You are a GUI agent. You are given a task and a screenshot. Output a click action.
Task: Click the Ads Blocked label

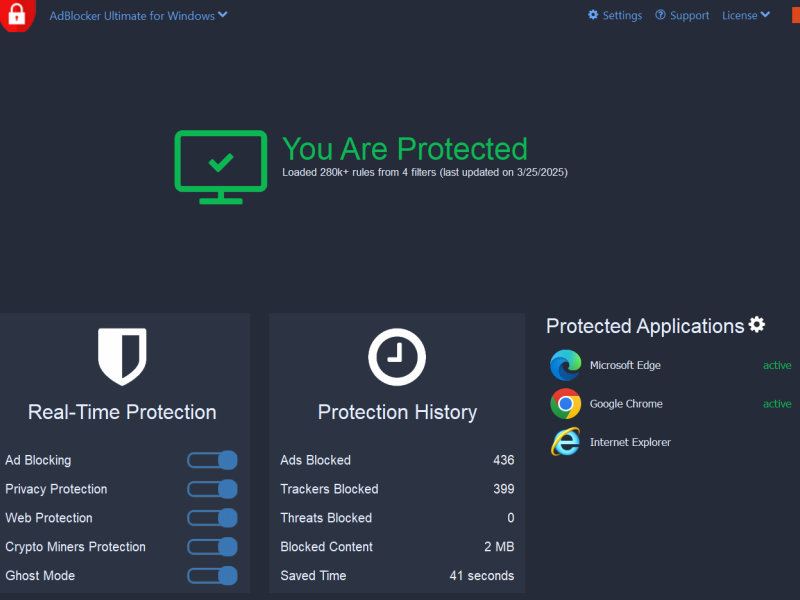(315, 460)
